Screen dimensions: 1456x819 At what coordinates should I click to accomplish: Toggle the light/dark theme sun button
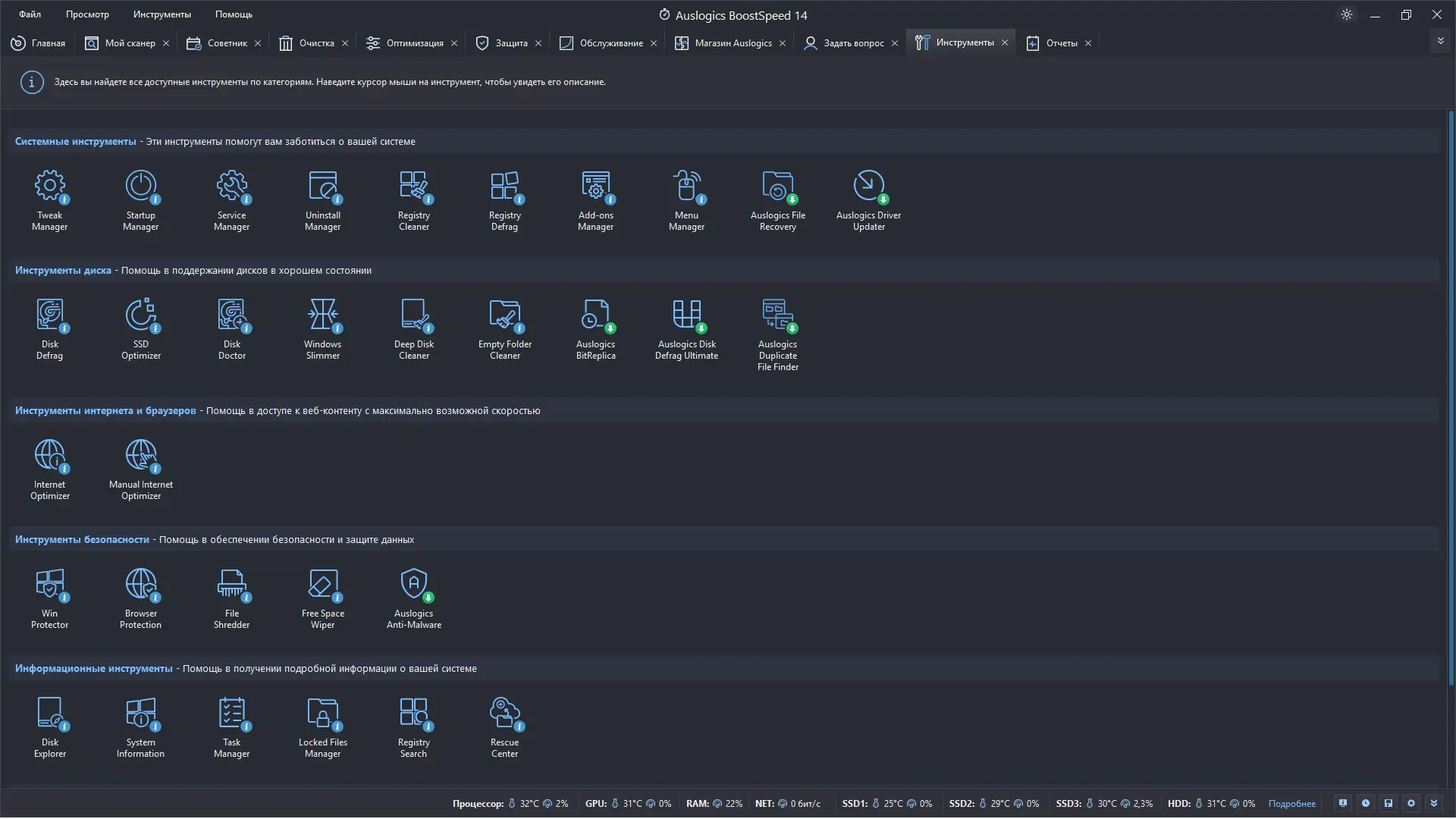click(1347, 14)
